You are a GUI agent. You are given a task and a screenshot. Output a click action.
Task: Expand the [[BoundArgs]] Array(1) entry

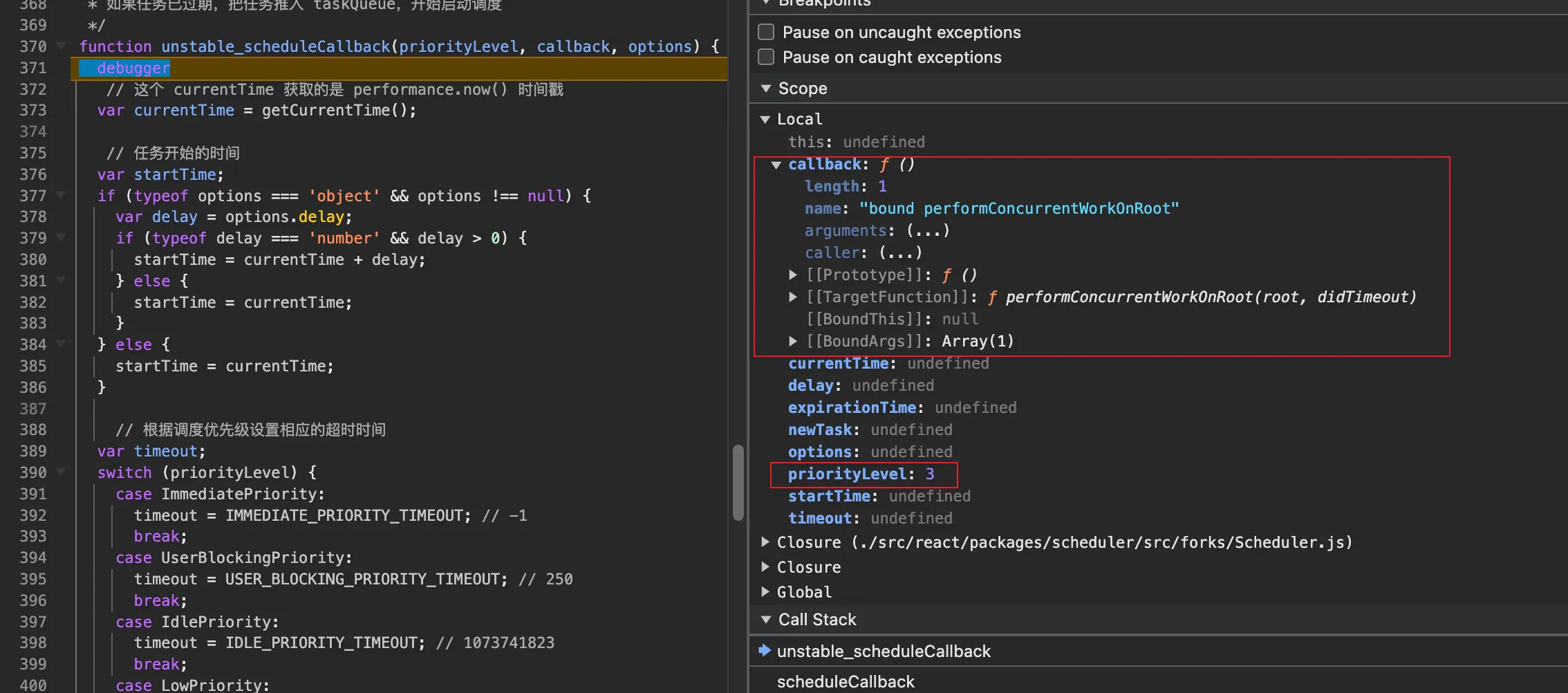pos(793,342)
